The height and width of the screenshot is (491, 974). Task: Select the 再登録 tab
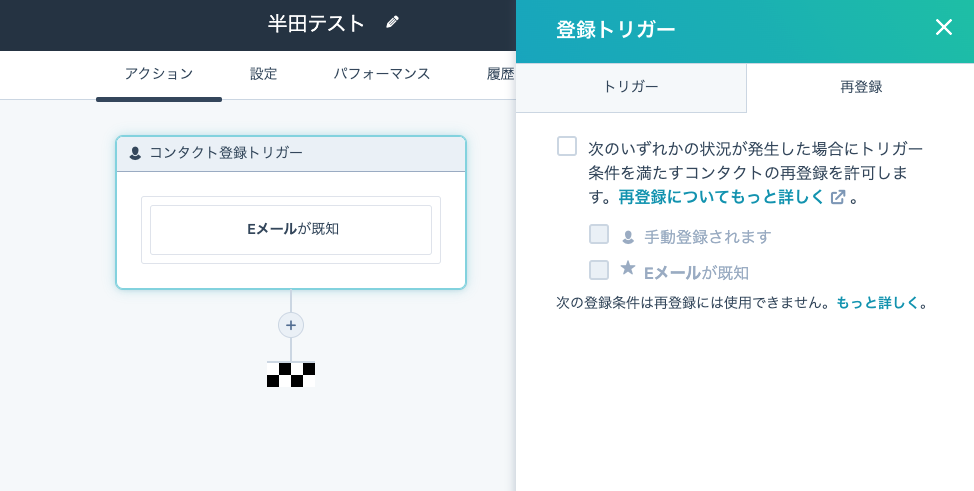click(860, 87)
